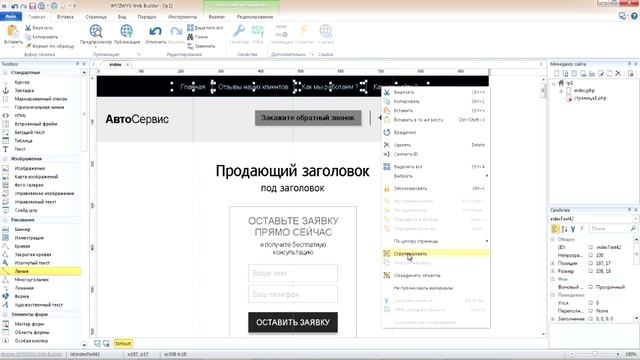The height and width of the screenshot is (360, 640).
Task: Toggle alphabetical sort in properties panel
Action: click(x=564, y=229)
